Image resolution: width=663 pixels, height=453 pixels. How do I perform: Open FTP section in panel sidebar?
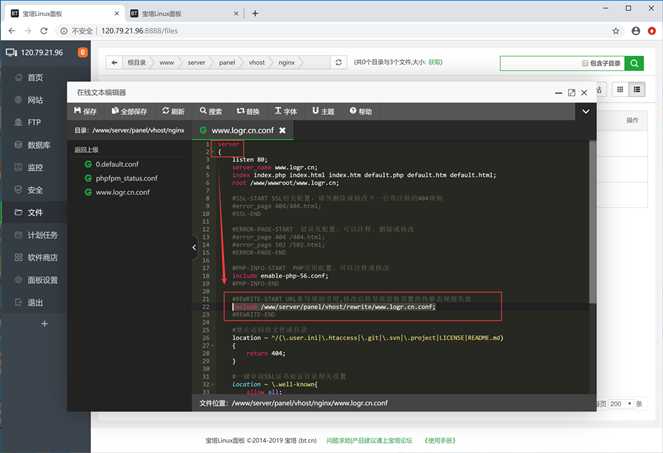[34, 122]
